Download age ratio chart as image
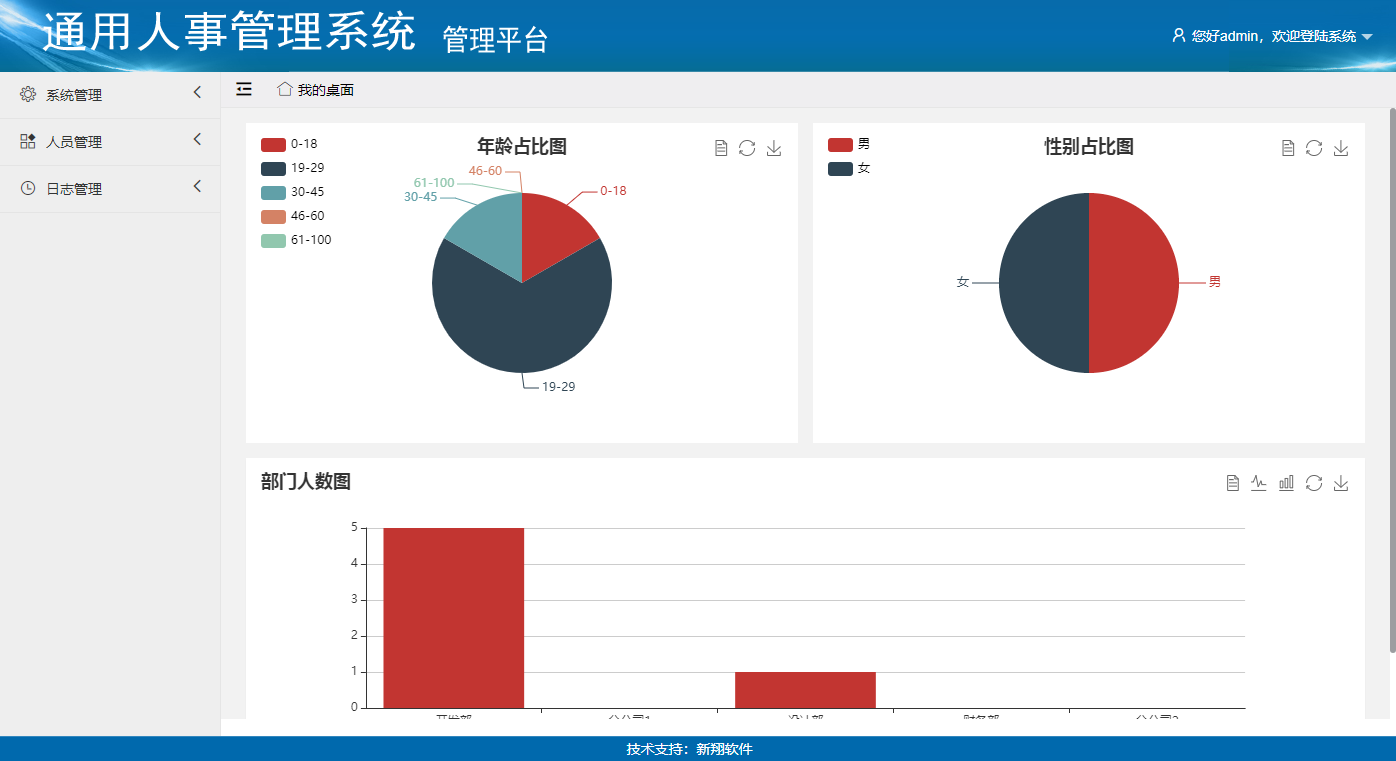 [774, 148]
